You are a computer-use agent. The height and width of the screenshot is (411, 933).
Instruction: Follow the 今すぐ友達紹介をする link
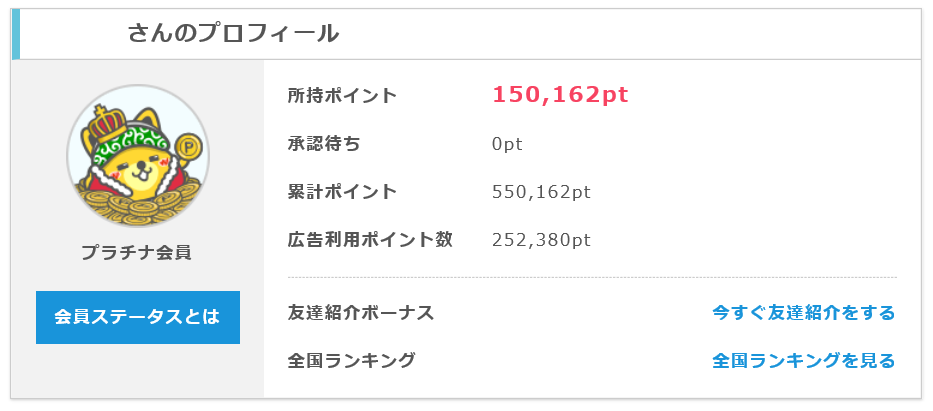(803, 312)
